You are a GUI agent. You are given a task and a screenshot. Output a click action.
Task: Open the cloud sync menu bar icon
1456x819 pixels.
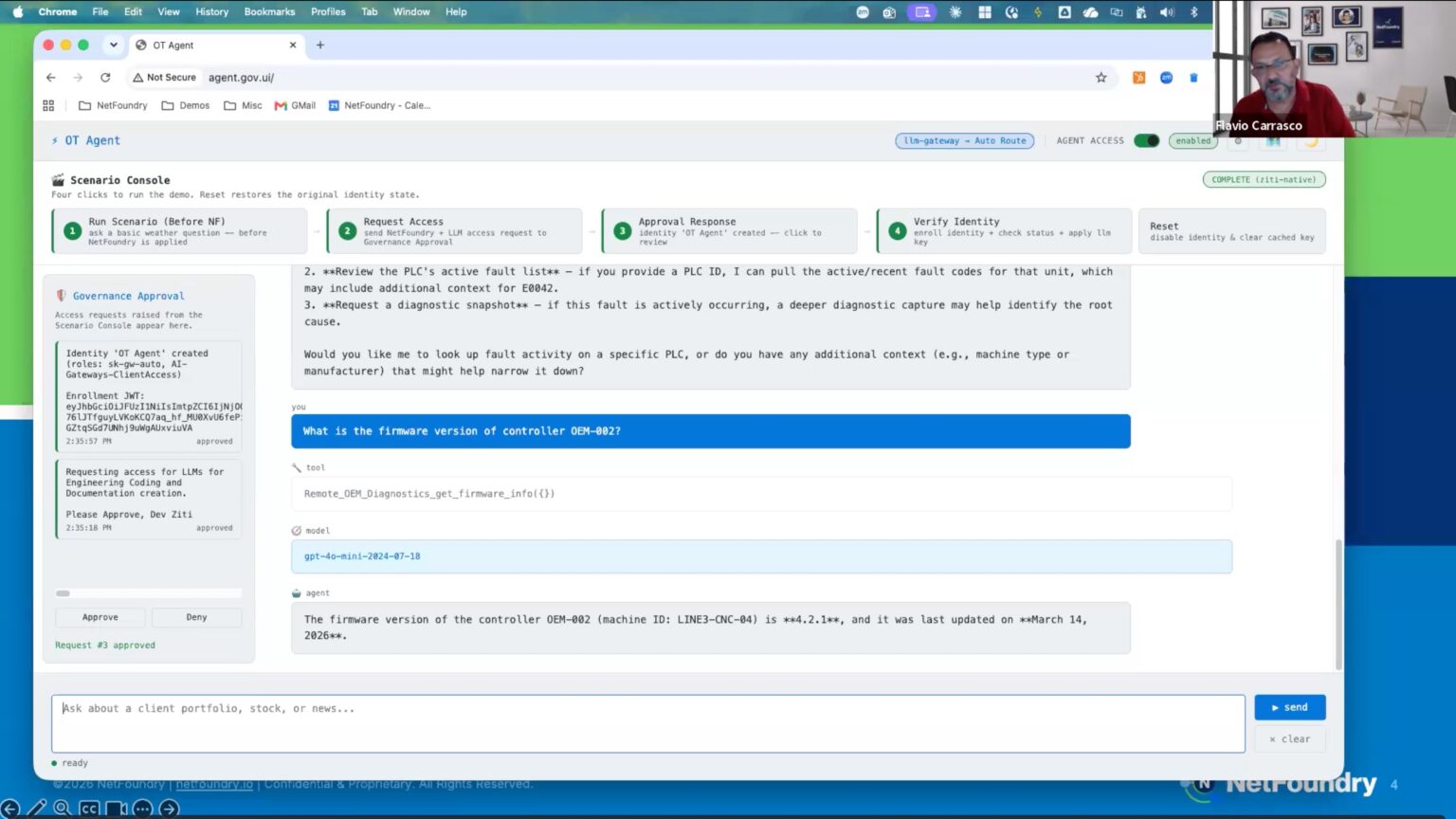(x=1091, y=12)
